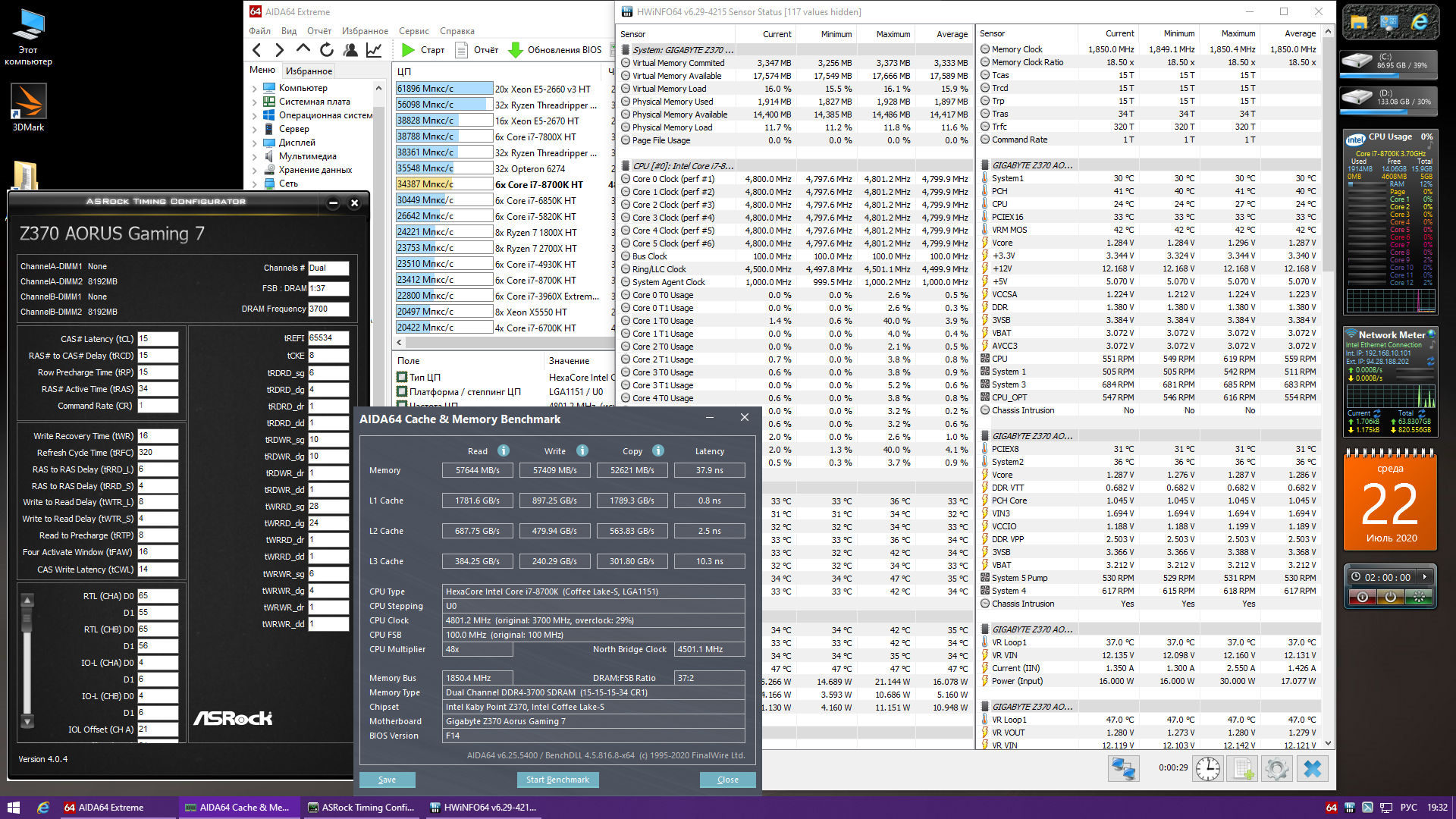Open the Сервис menu in AIDA64
Screen dimensions: 1456x819
tap(413, 31)
